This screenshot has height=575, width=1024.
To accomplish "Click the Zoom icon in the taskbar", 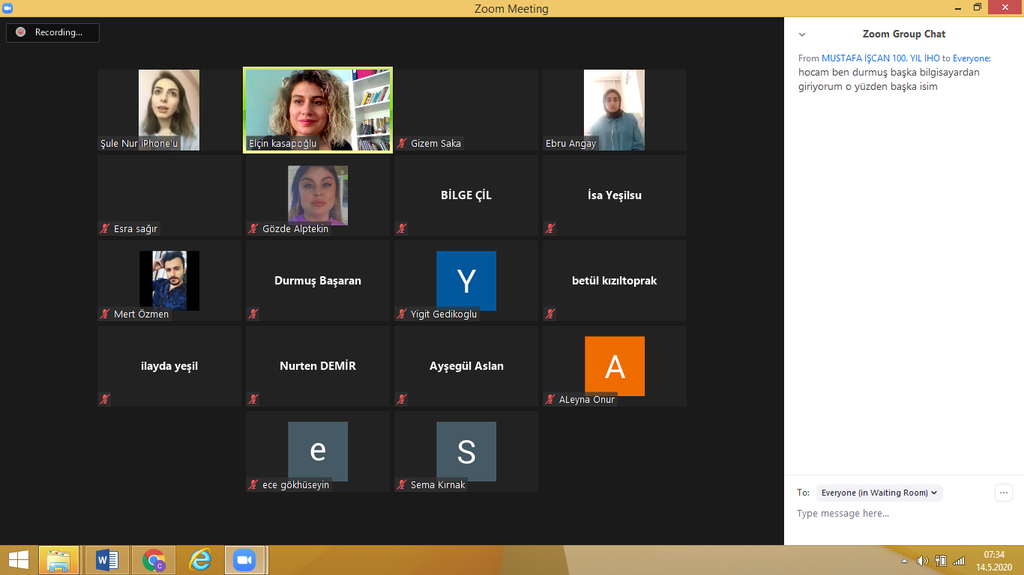I will point(244,560).
